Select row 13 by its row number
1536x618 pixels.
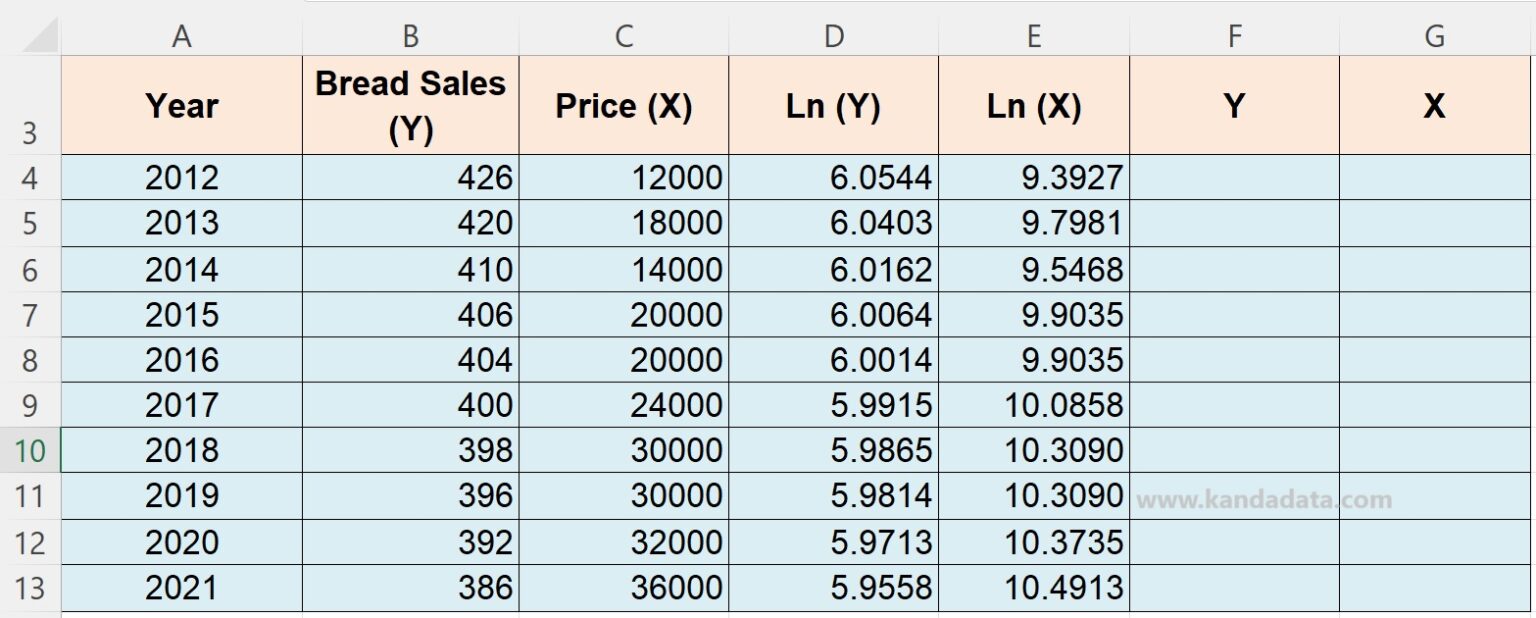tap(30, 588)
